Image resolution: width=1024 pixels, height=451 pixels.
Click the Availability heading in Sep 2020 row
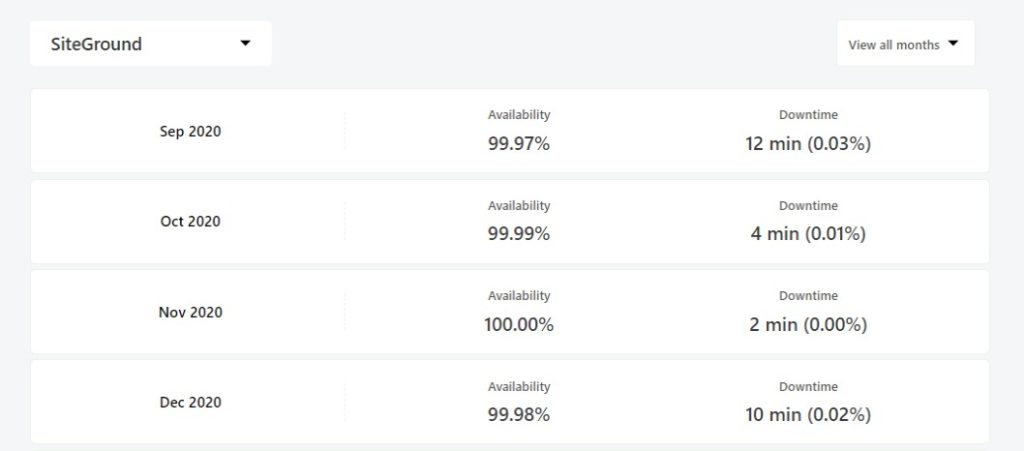tap(519, 115)
